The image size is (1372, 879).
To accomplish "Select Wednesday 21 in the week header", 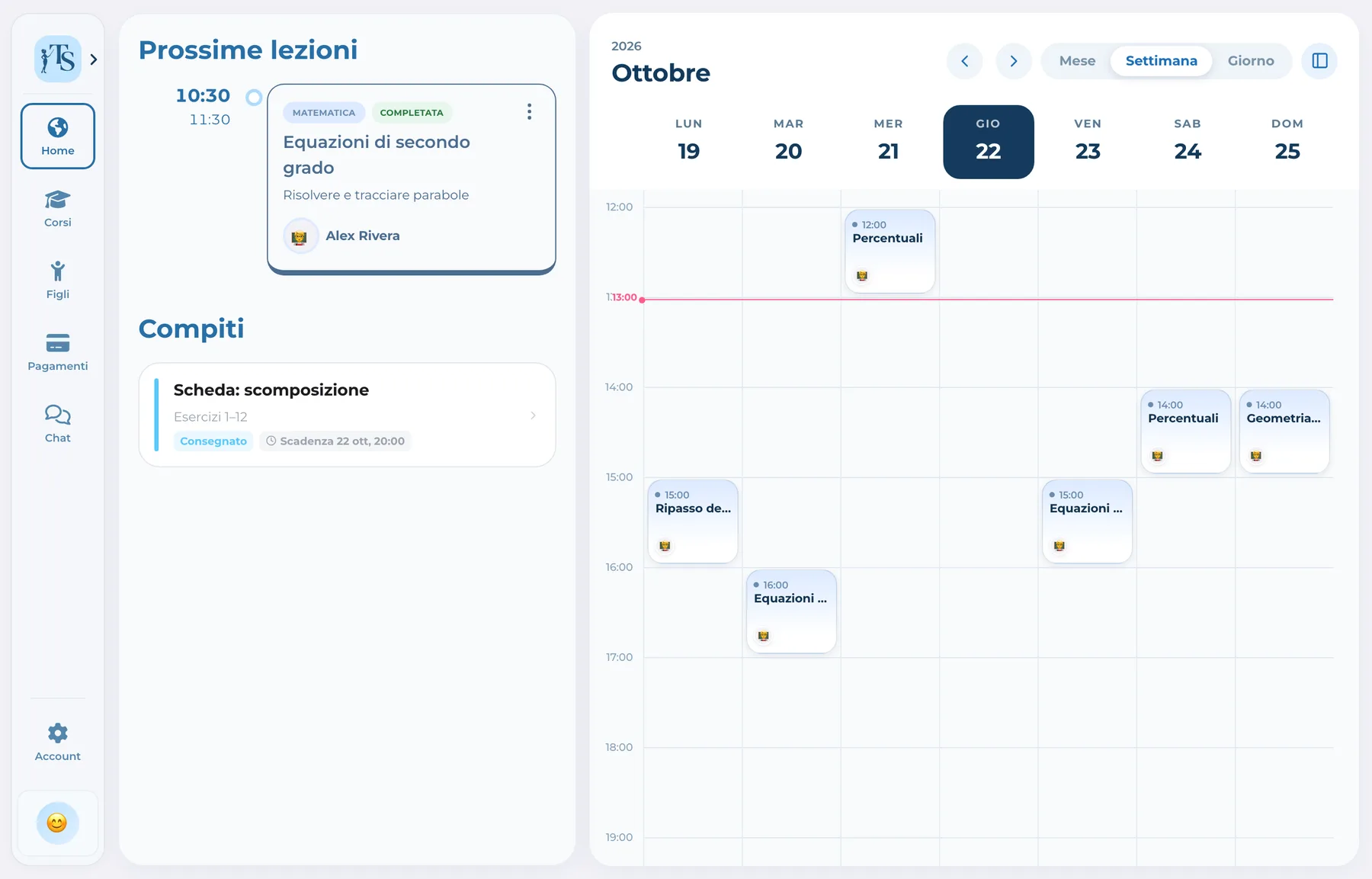I will pos(889,142).
